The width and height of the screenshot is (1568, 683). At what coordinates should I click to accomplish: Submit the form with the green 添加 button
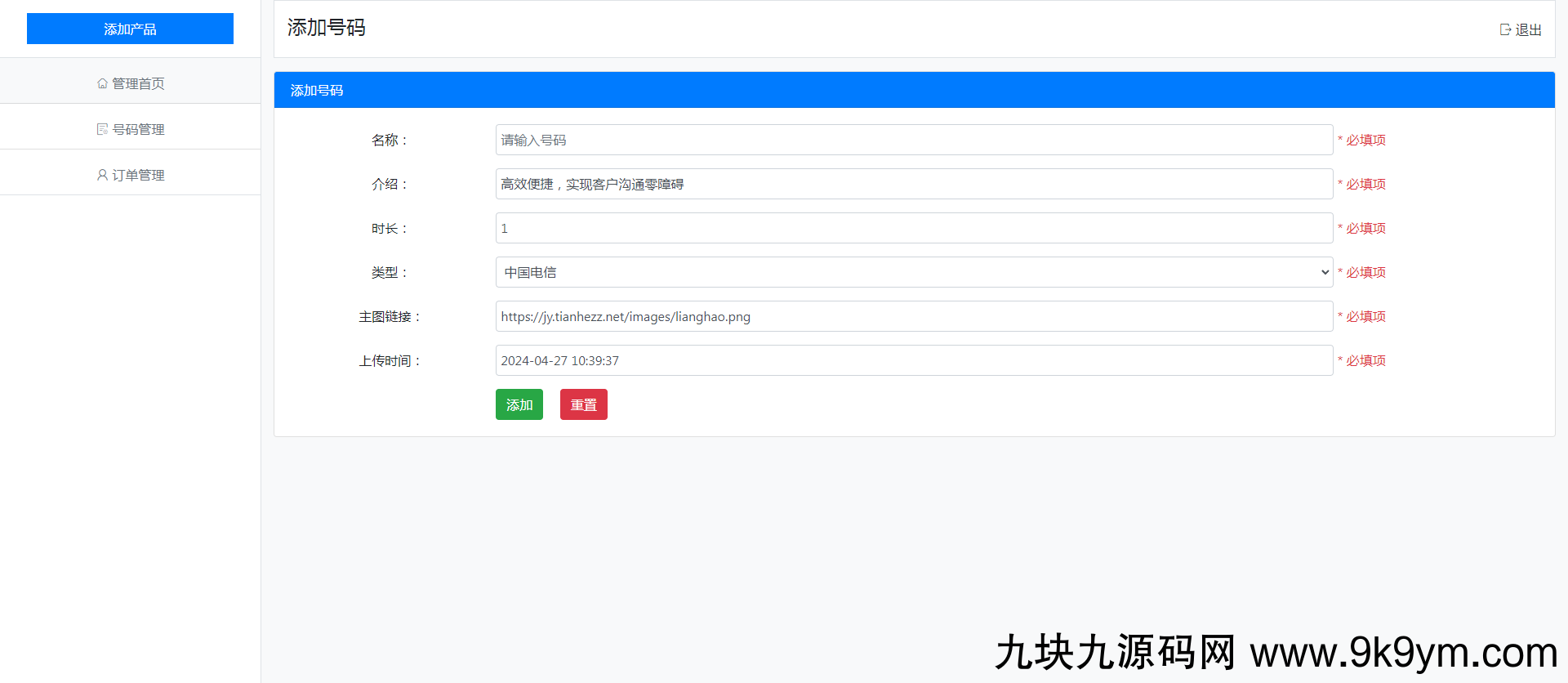(519, 404)
